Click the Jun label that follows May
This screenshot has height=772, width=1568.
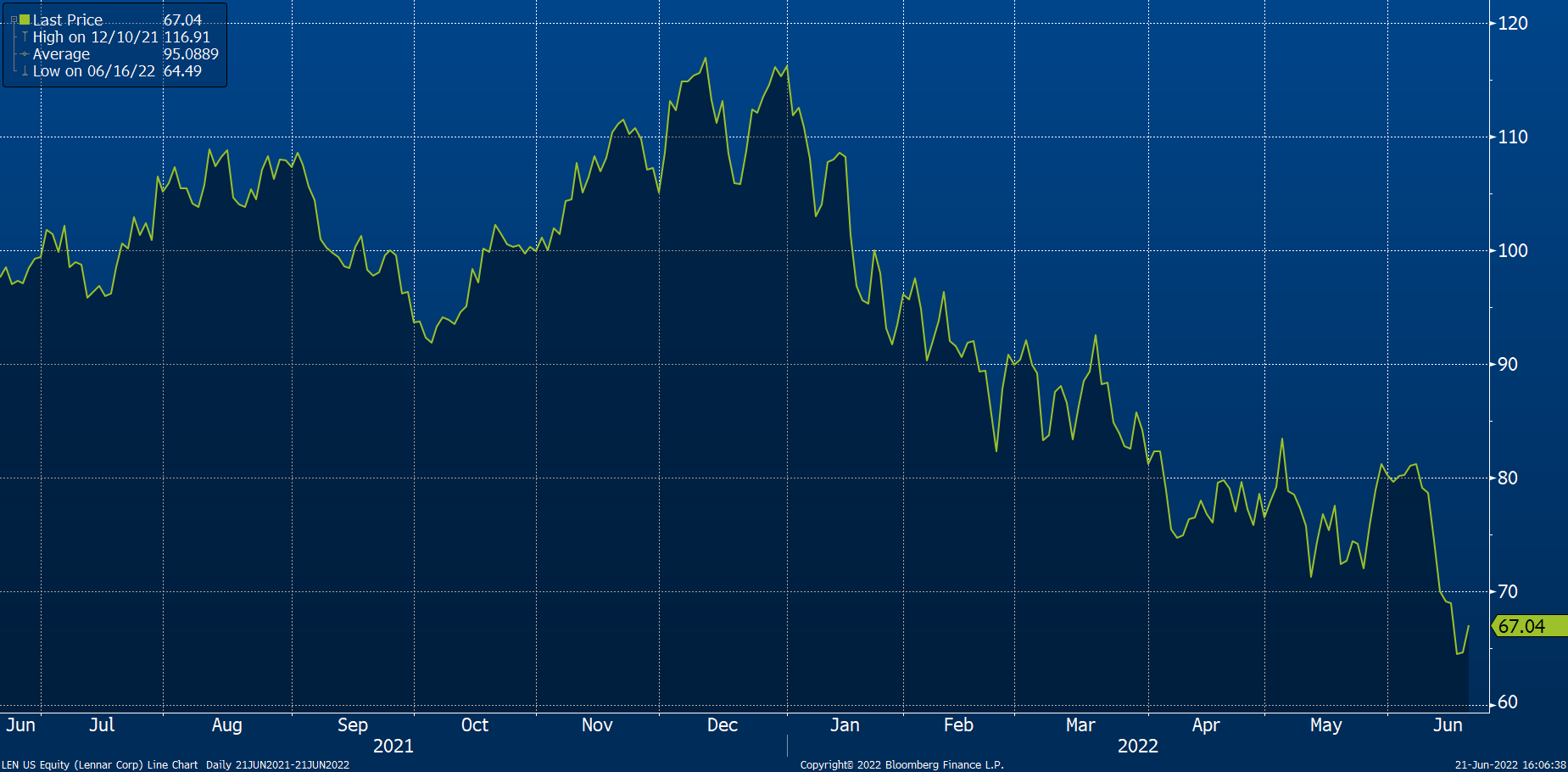click(1448, 724)
